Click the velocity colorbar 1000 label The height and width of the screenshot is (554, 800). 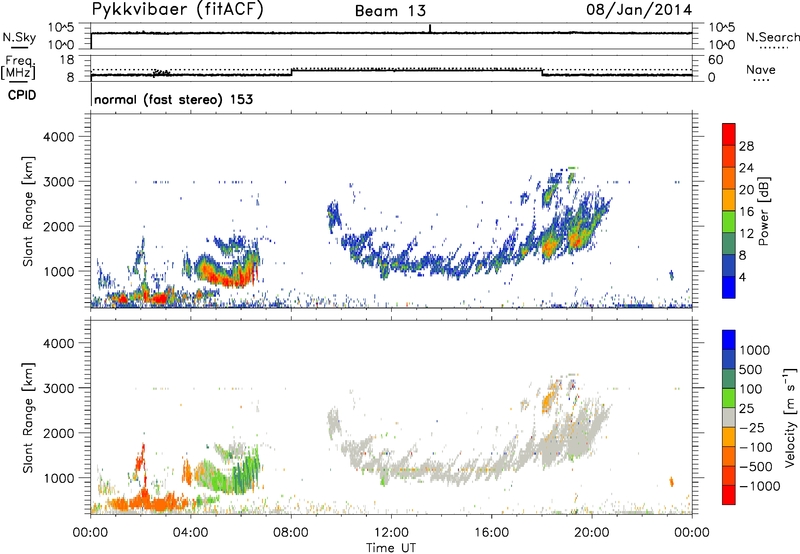pyautogui.click(x=755, y=350)
